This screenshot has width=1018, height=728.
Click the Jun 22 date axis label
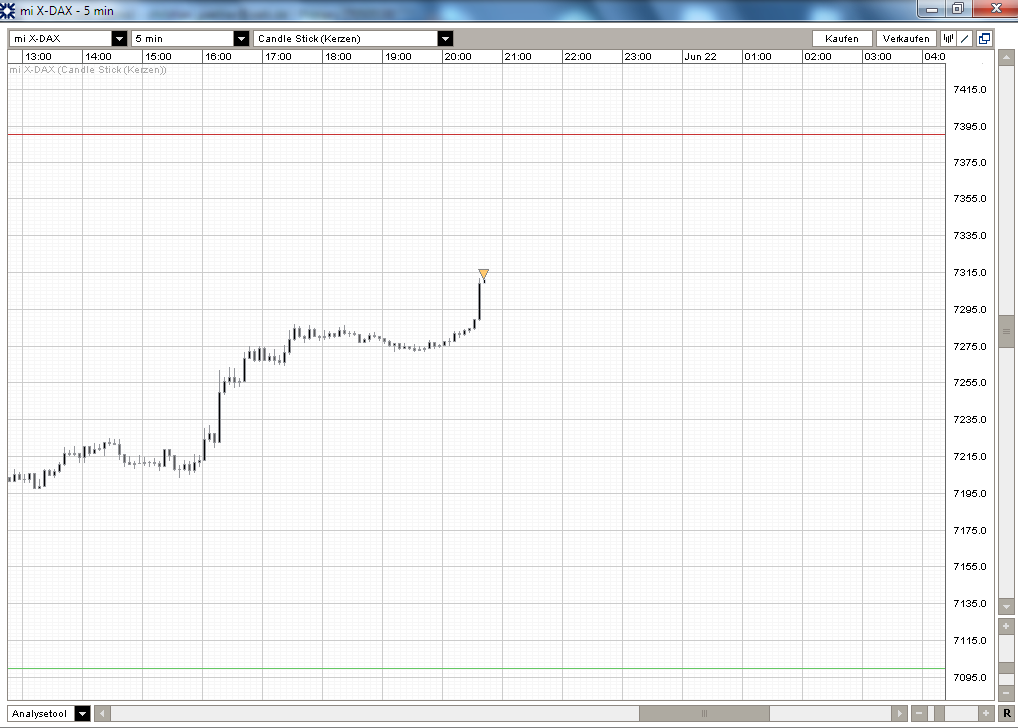(701, 56)
